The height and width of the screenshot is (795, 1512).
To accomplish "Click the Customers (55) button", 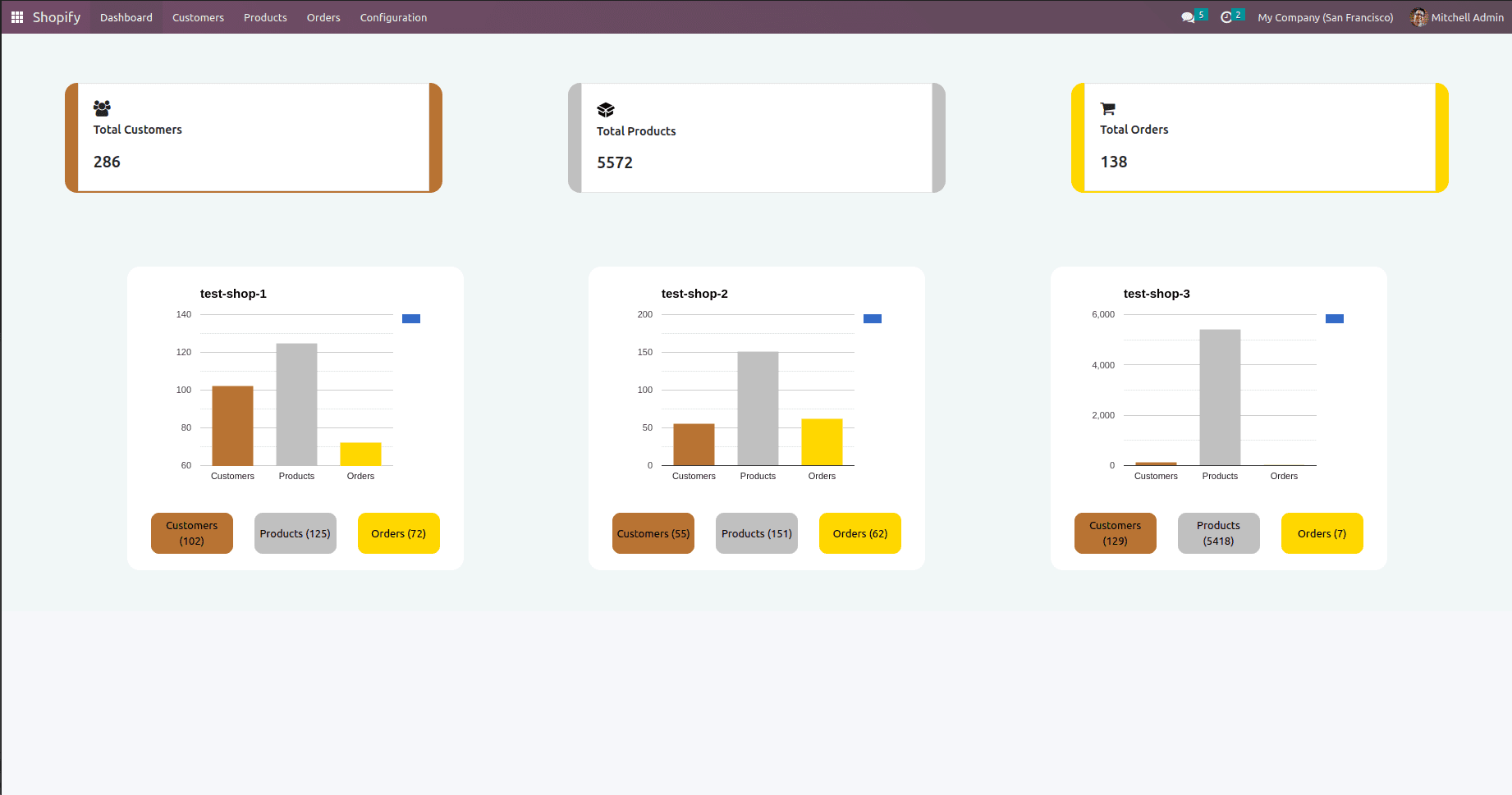I will tap(653, 533).
